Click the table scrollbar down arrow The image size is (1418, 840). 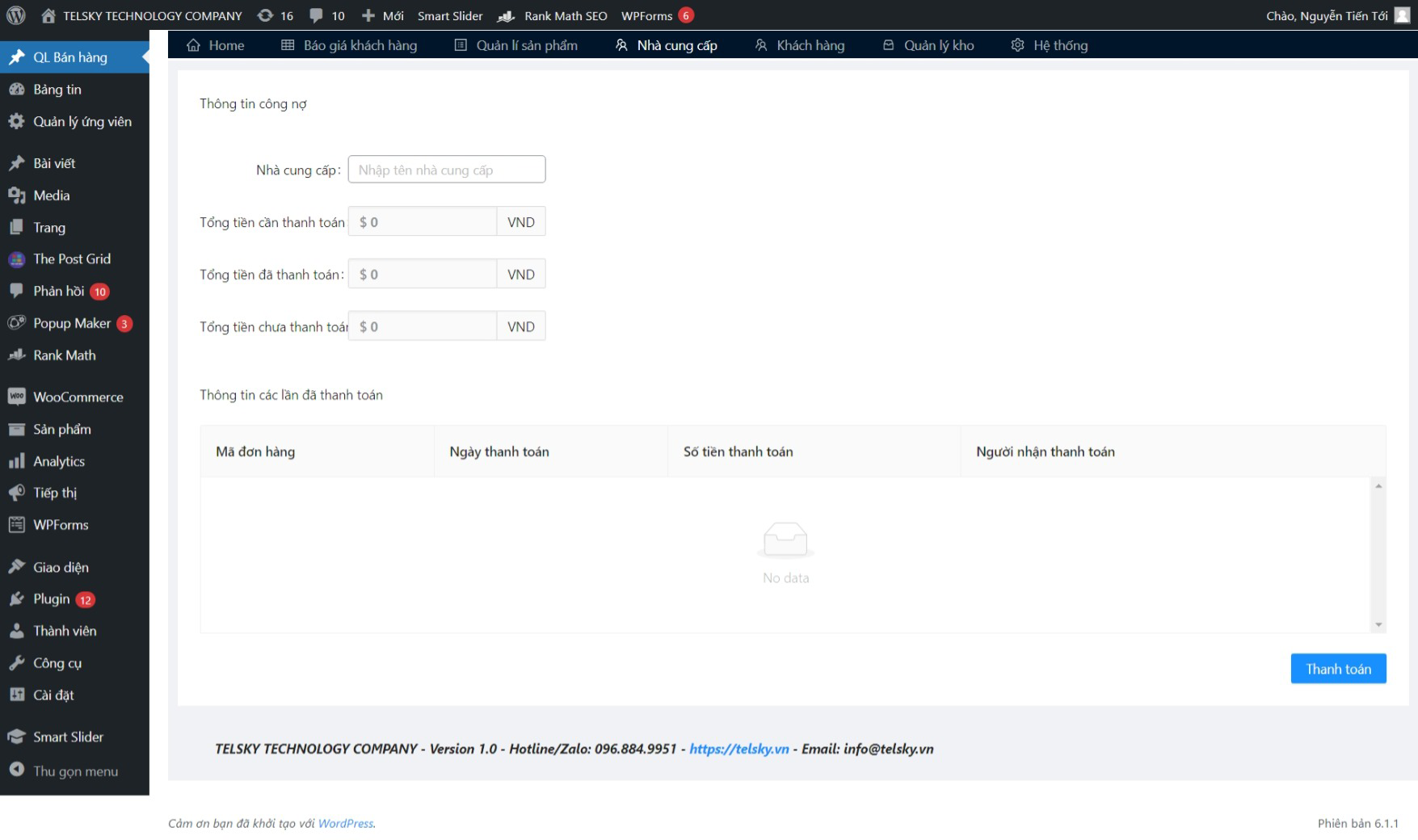(x=1378, y=625)
